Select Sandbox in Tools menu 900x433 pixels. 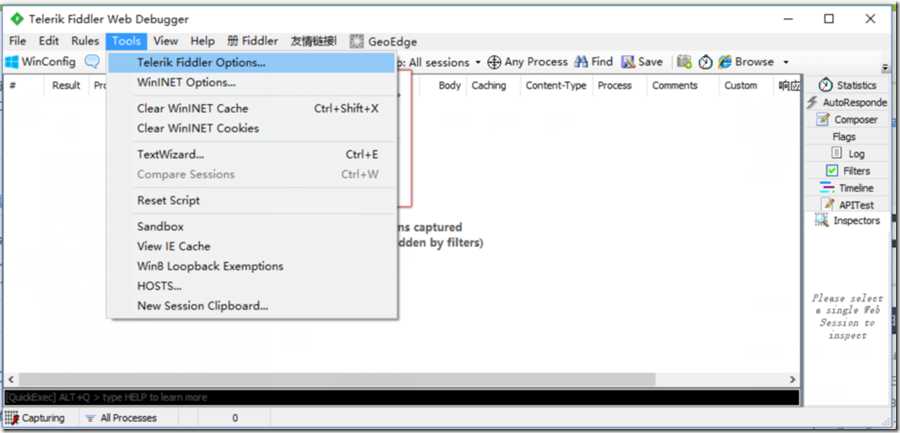[x=252, y=227]
